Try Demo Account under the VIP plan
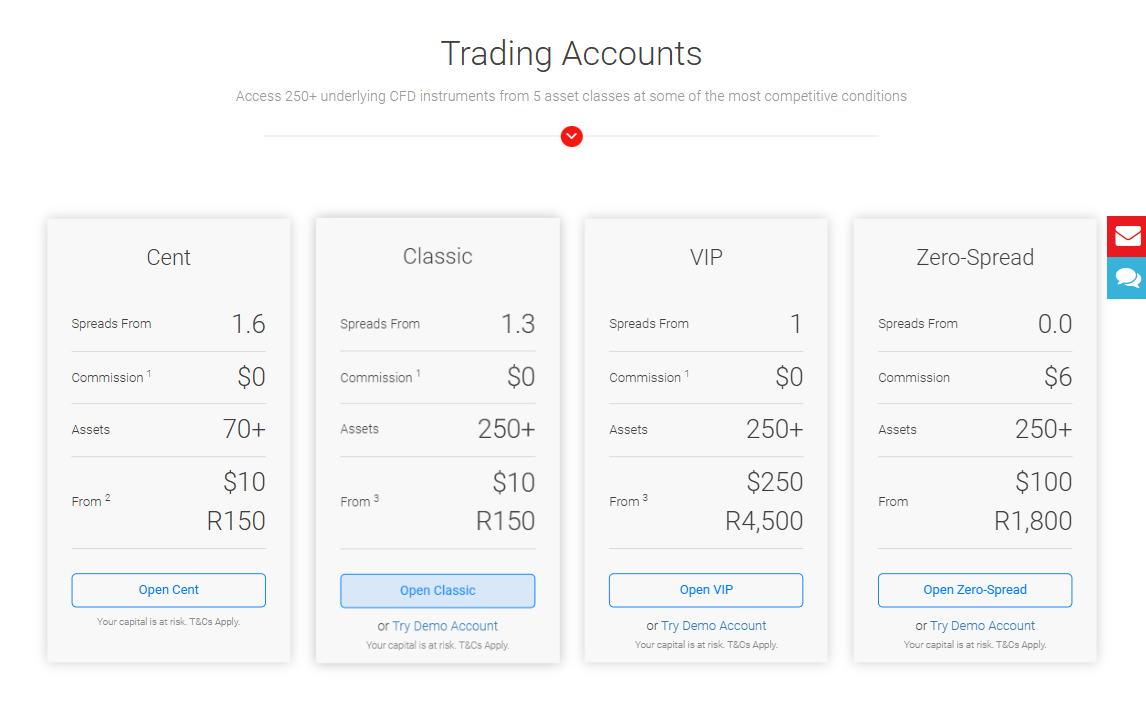Image resolution: width=1146 pixels, height=708 pixels. pos(713,625)
